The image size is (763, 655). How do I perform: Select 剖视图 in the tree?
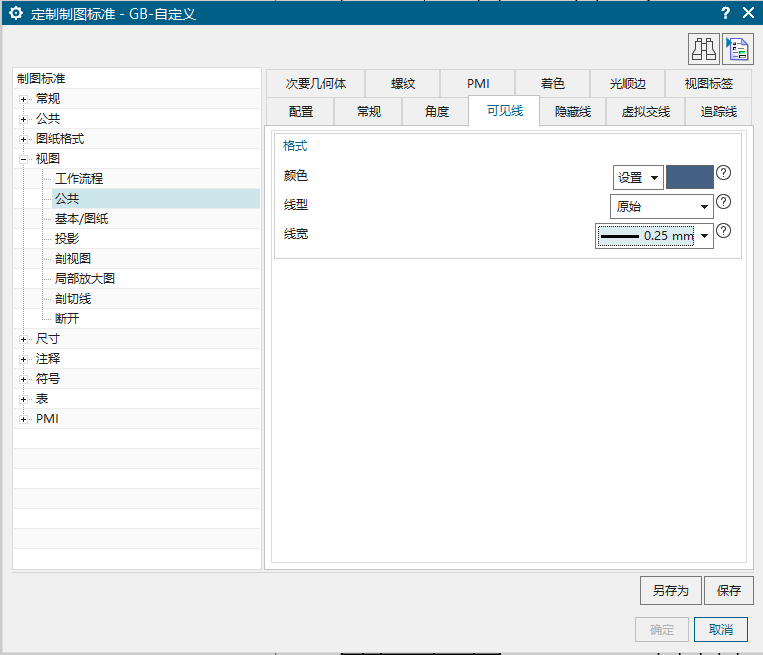click(x=73, y=258)
